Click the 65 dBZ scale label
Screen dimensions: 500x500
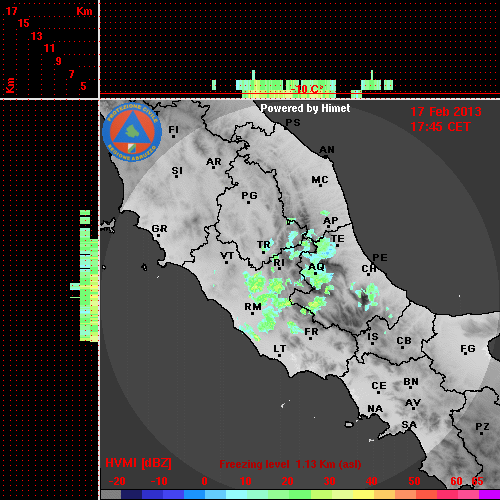tap(477, 481)
